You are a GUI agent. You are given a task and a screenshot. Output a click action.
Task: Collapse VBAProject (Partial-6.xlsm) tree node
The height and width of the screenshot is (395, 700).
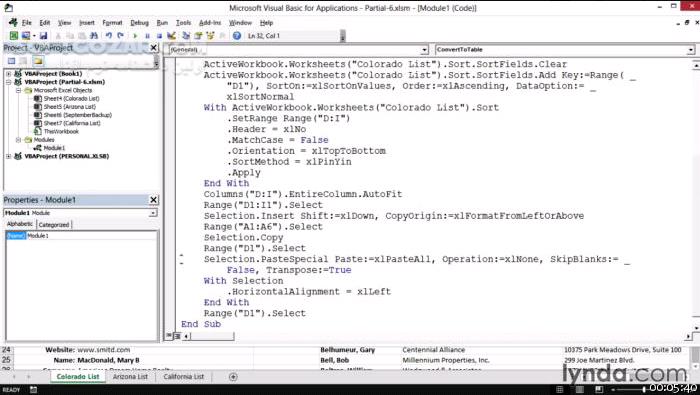8,82
